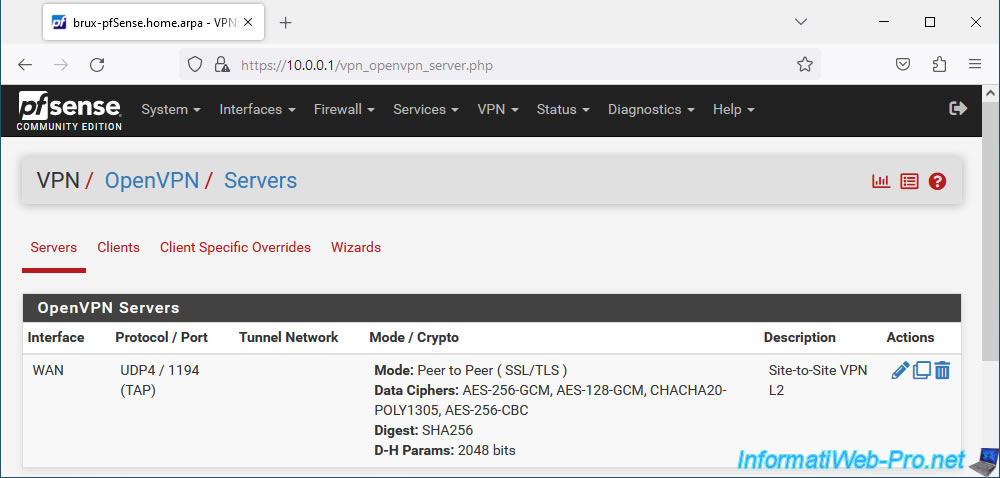This screenshot has height=478, width=1000.
Task: Click the Mode / Crypto column header
Action: [x=414, y=337]
